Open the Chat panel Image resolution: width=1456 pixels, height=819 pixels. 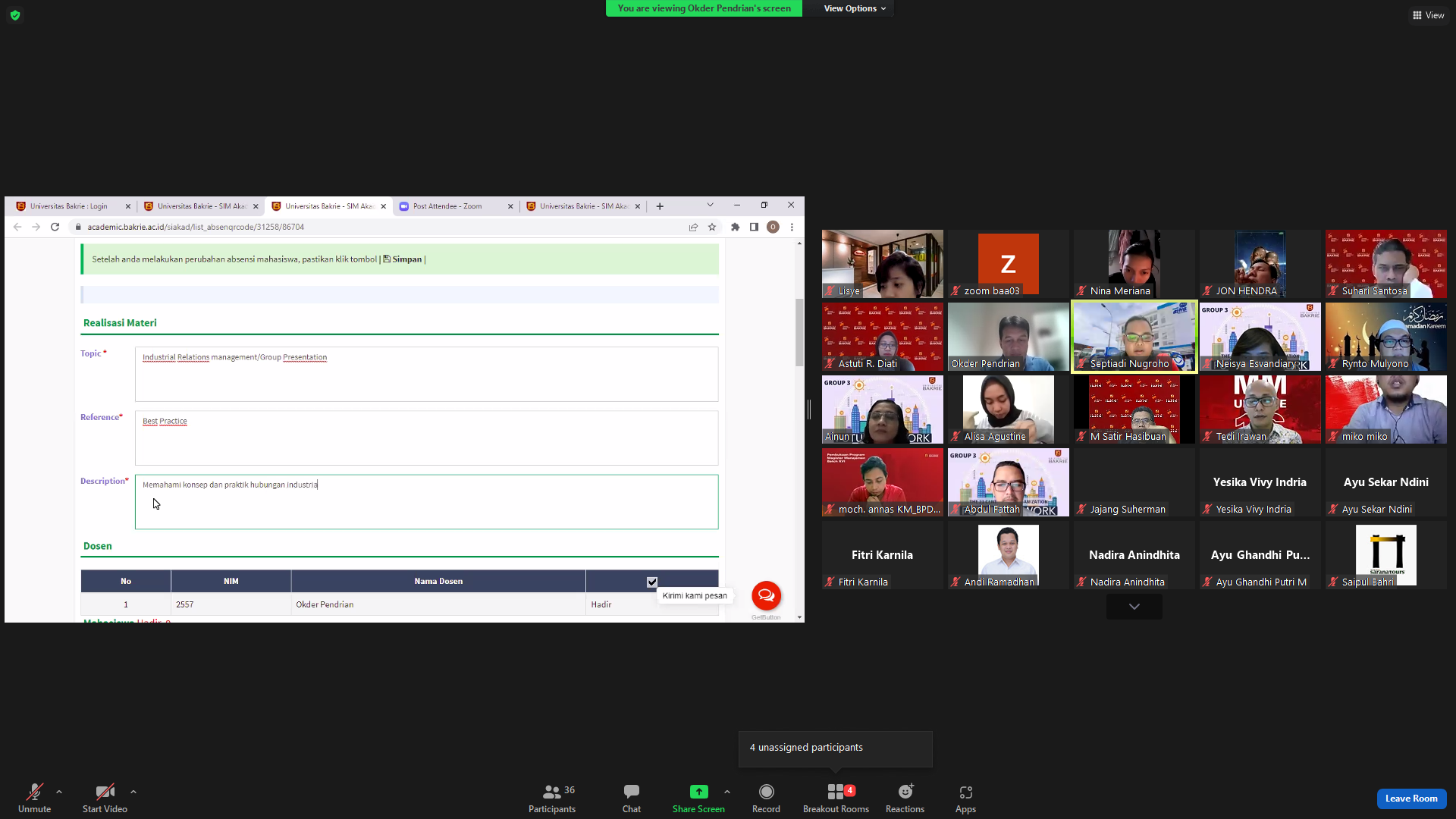[x=632, y=799]
